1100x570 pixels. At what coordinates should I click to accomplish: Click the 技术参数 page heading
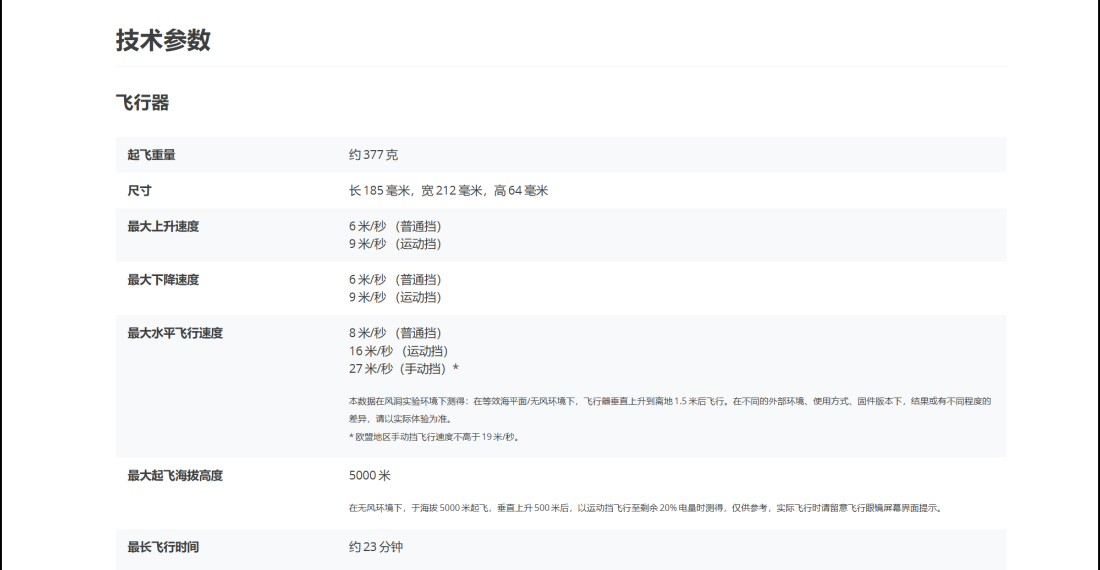point(163,41)
